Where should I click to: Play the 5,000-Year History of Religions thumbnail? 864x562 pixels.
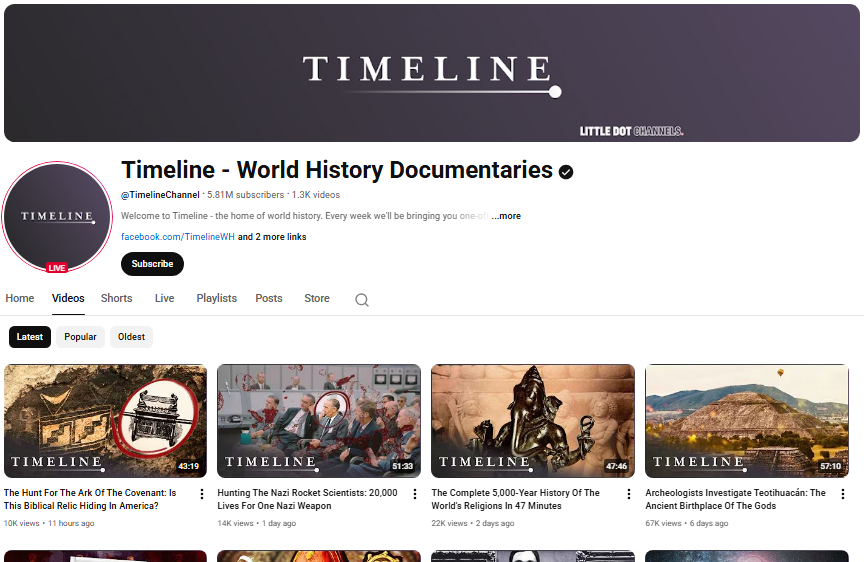coord(533,421)
